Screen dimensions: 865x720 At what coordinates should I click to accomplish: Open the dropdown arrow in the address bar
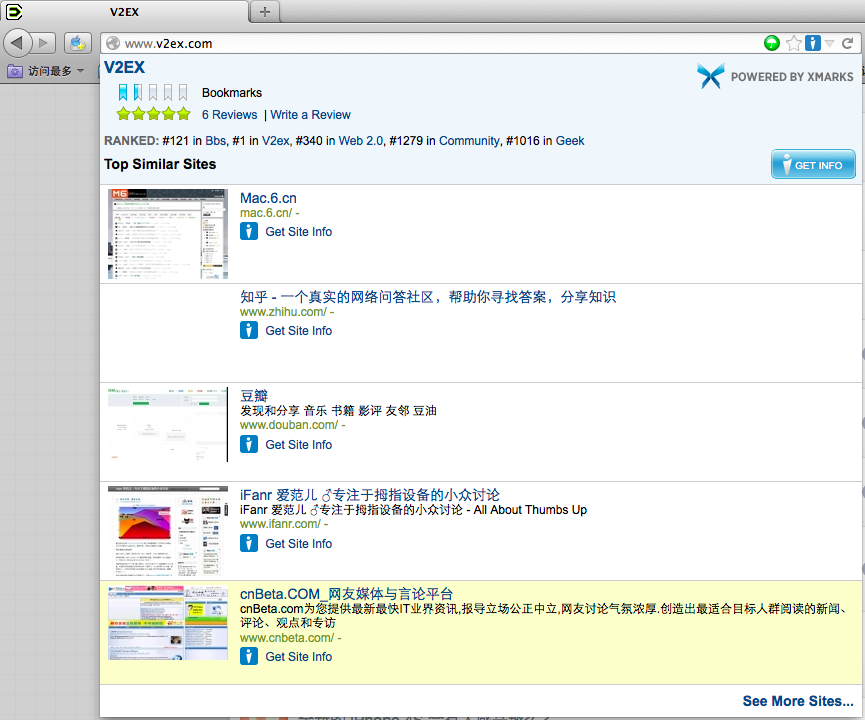point(829,43)
